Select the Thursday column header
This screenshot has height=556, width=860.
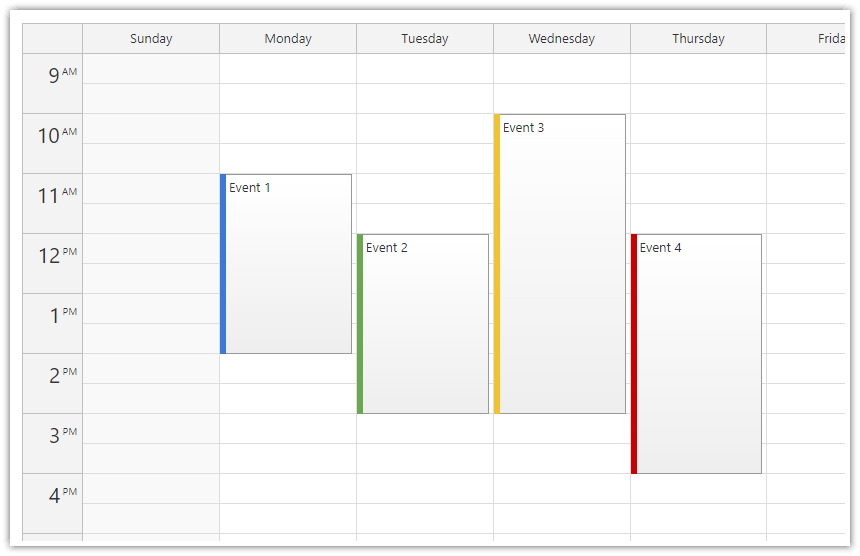698,39
